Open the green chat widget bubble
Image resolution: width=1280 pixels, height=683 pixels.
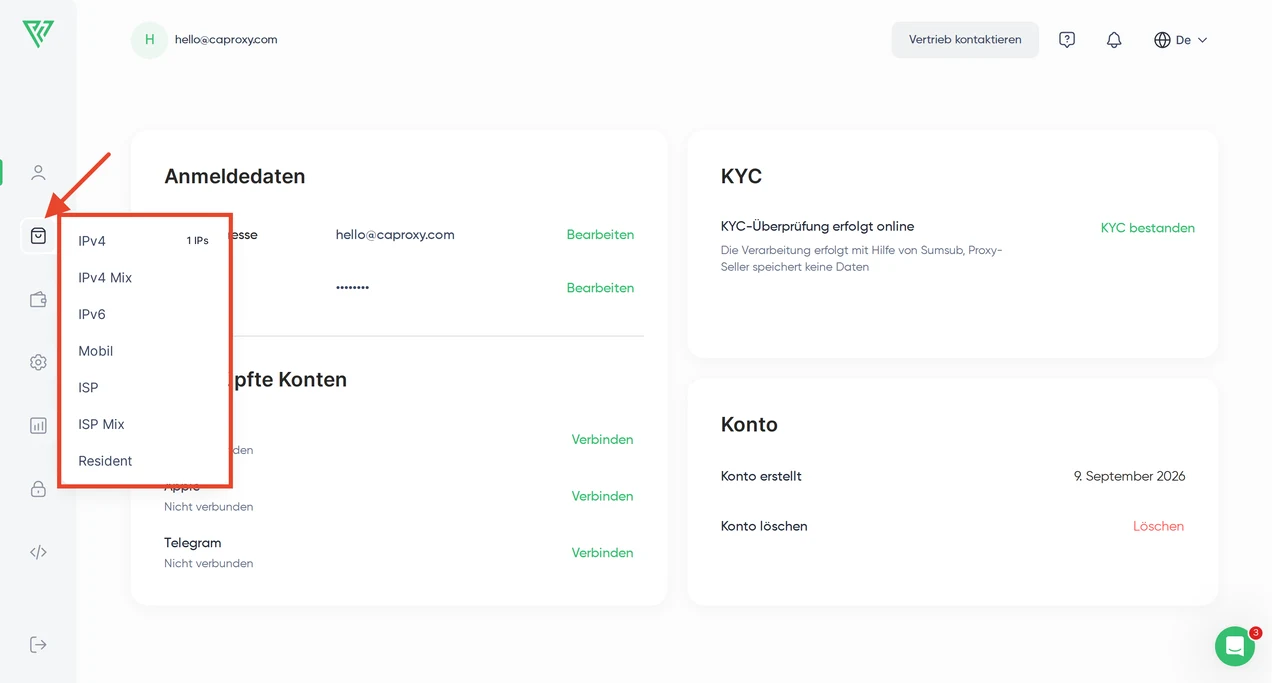pos(1235,646)
